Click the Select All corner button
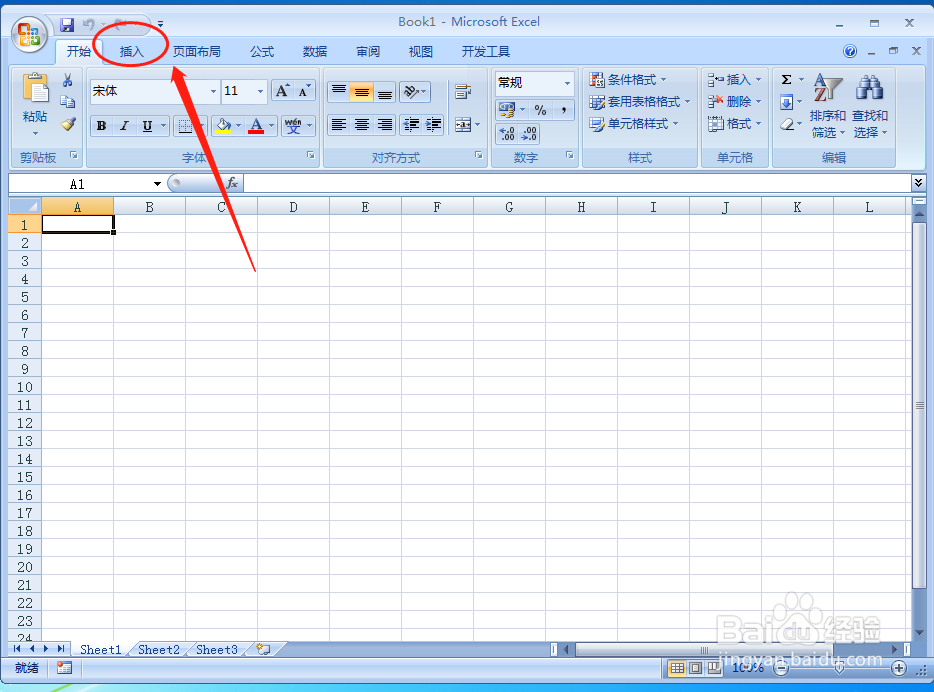The height and width of the screenshot is (692, 934). [x=25, y=207]
